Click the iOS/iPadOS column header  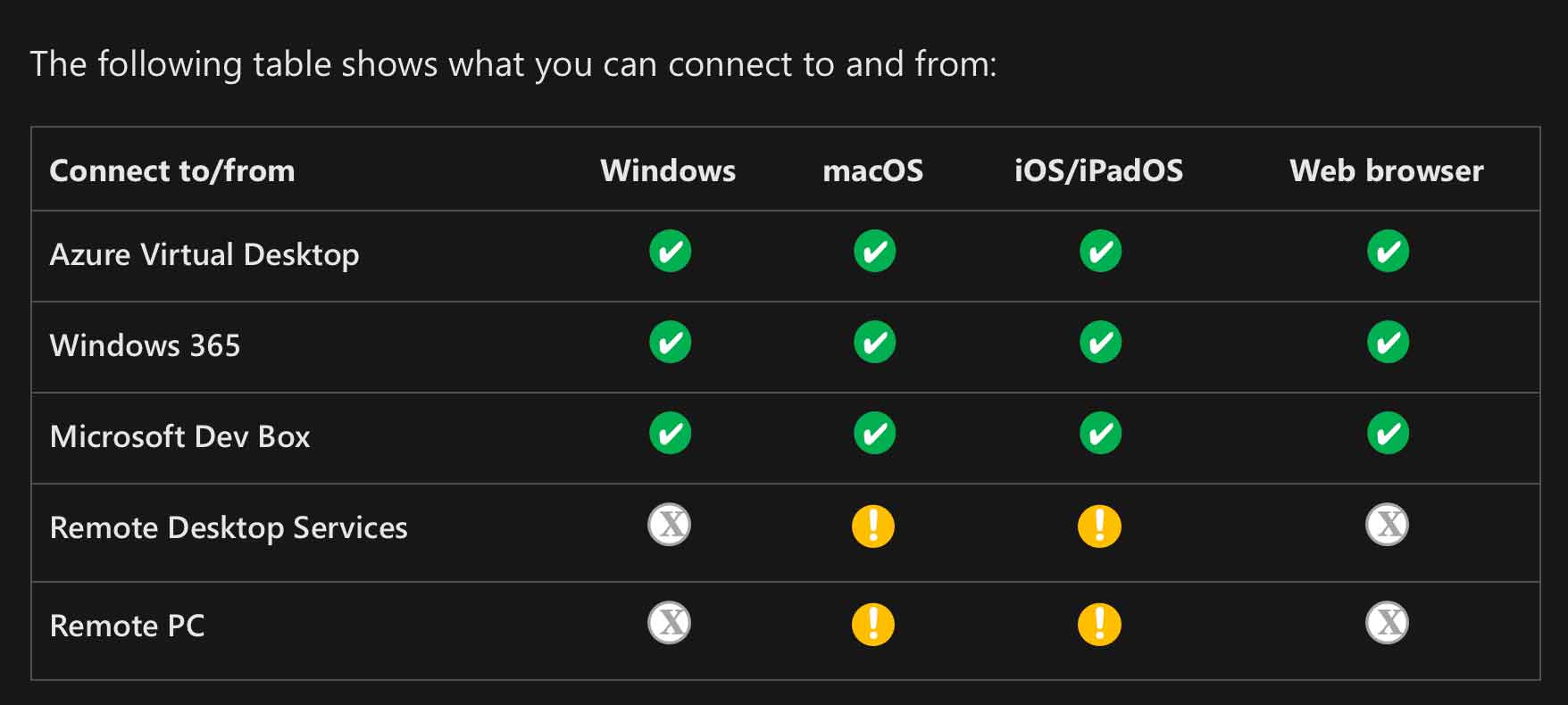1098,170
